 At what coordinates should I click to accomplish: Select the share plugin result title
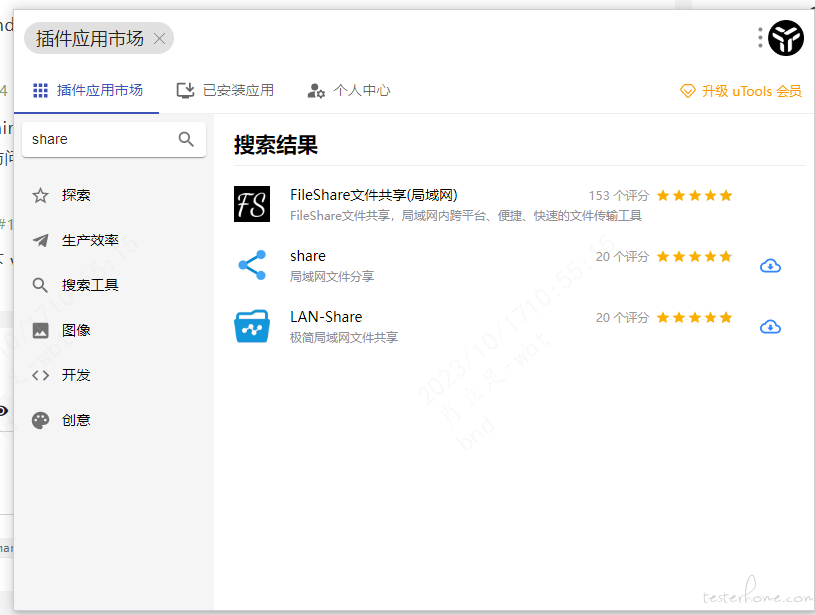308,256
